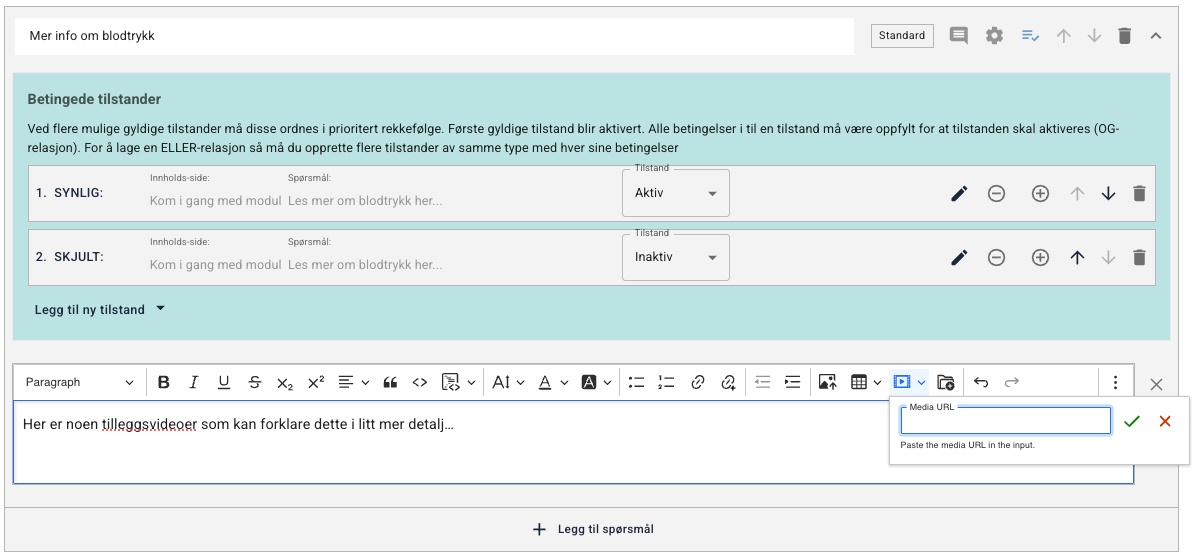Delete the SKJULT condition row
This screenshot has height=558, width=1196.
click(1139, 258)
